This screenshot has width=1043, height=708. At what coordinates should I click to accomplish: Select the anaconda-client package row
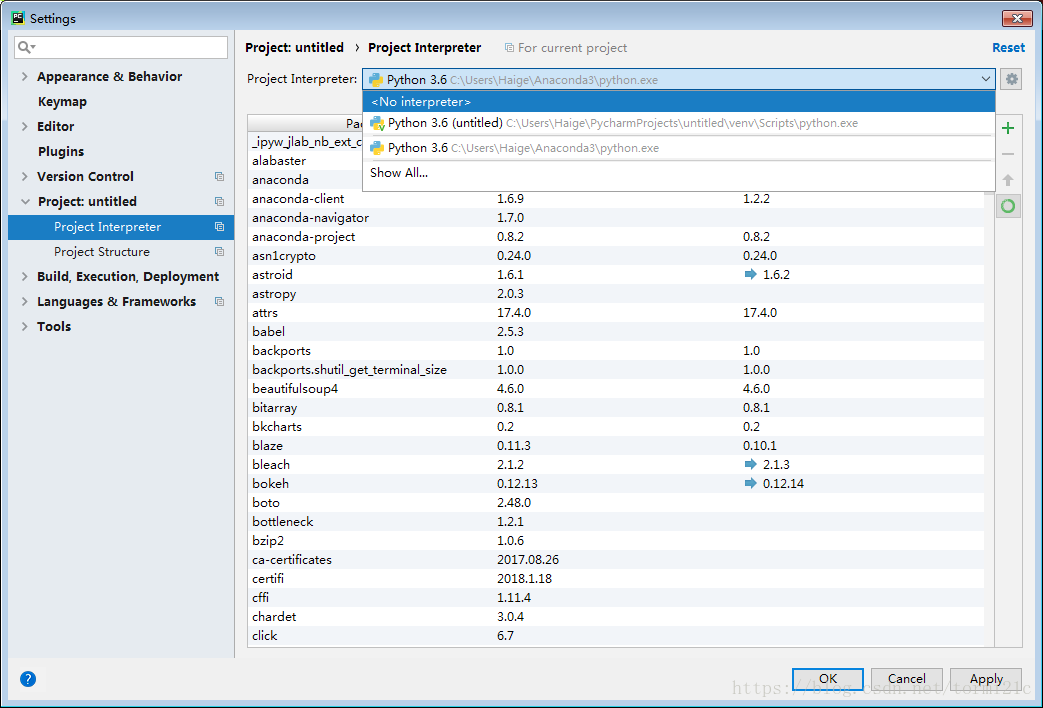616,198
